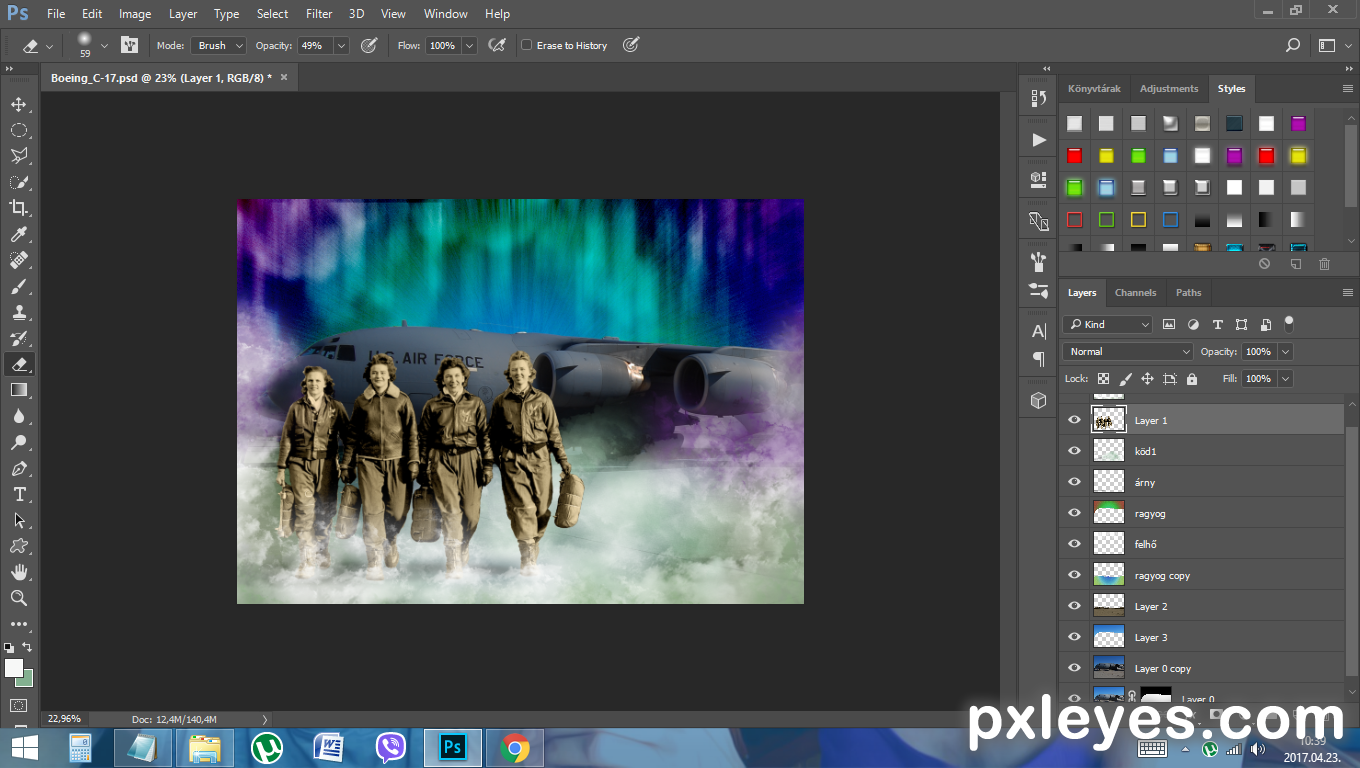This screenshot has height=768, width=1360.
Task: Select the Eyedropper tool
Action: coord(19,234)
